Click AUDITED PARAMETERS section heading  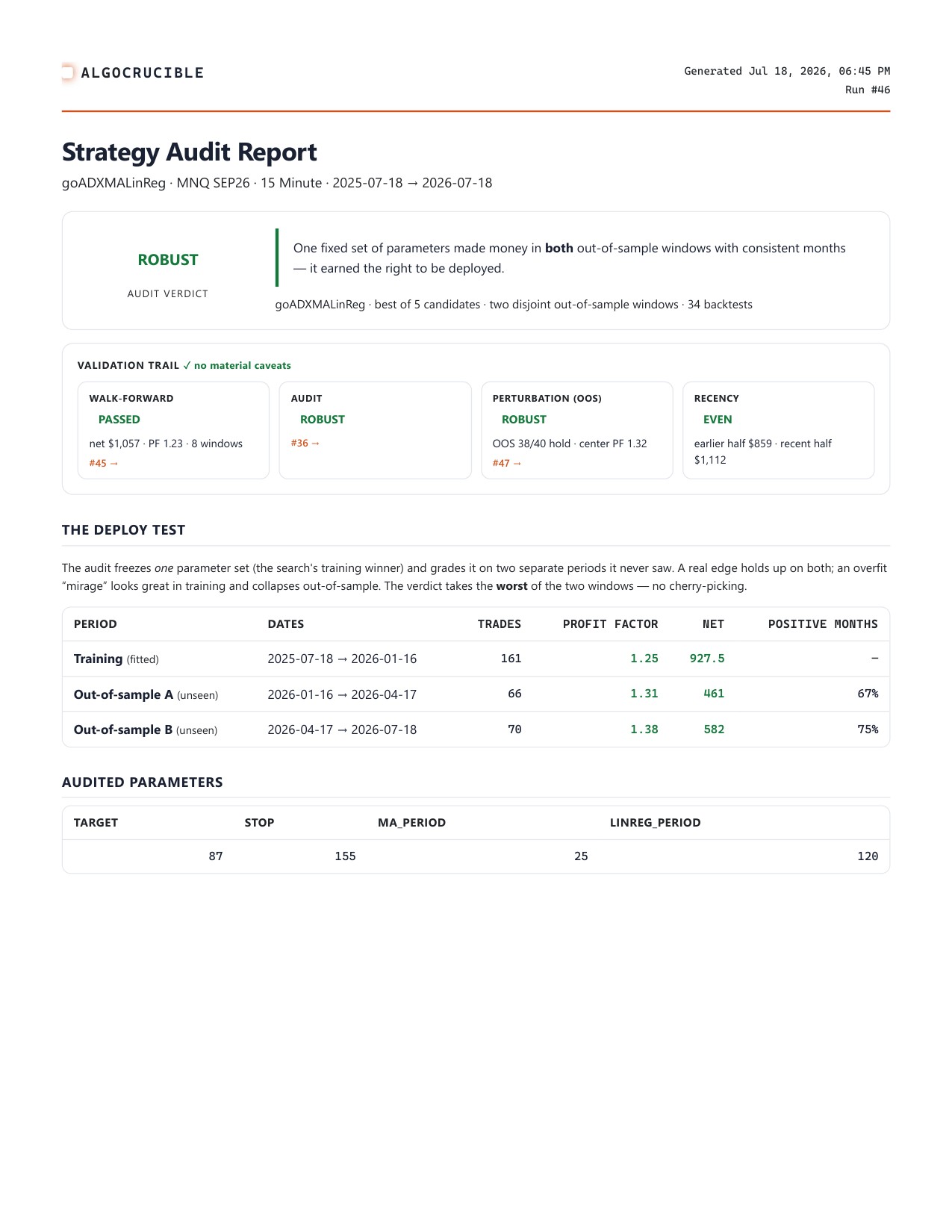(143, 783)
